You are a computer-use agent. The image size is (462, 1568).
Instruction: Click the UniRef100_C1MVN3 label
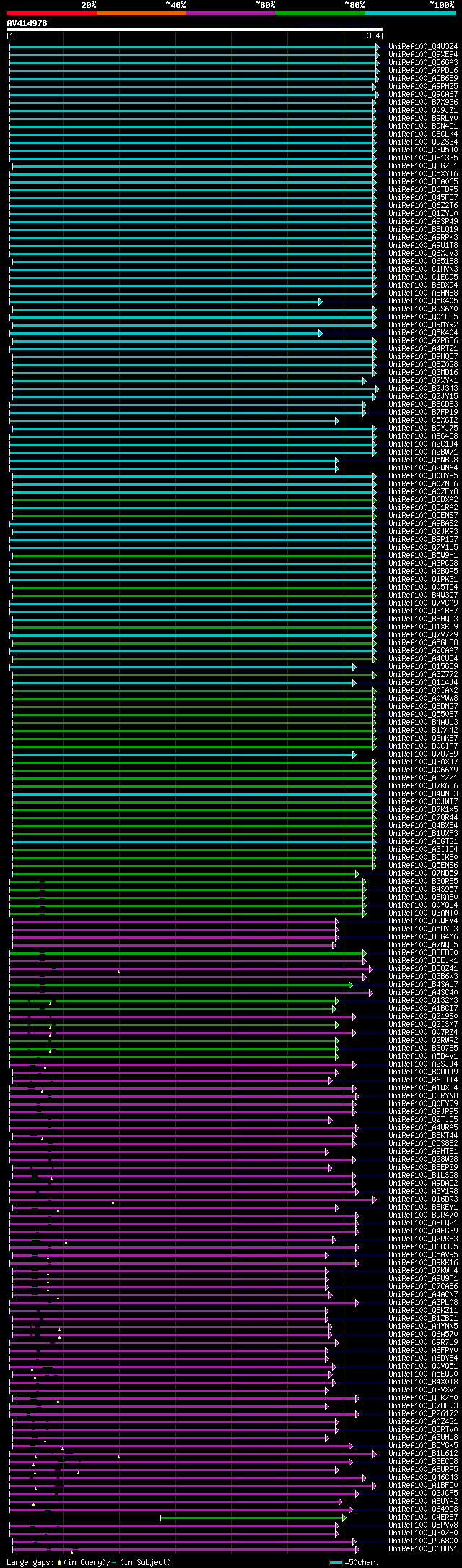[x=423, y=269]
